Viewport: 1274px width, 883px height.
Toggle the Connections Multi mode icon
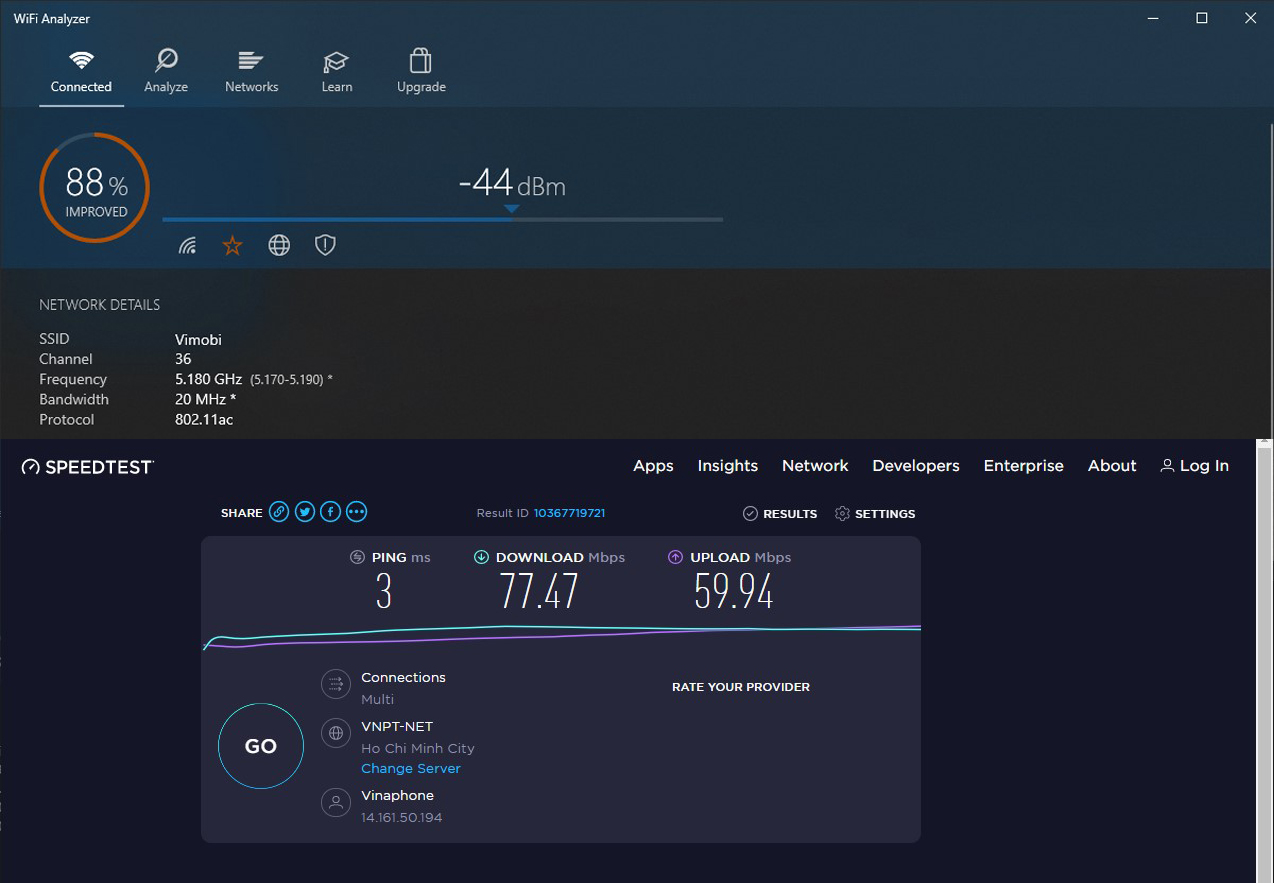335,685
